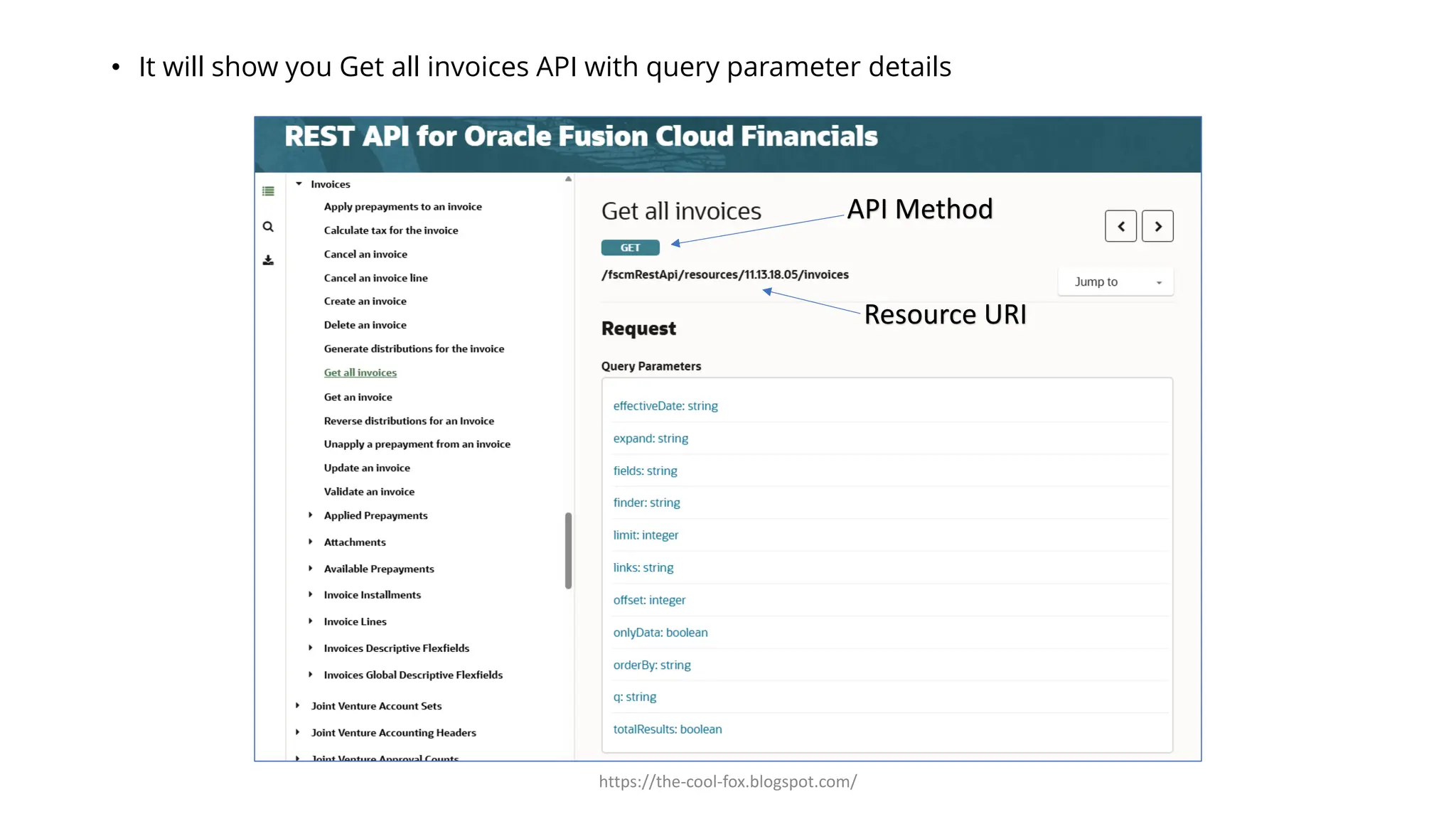Open Reverse distributions for an Invoice
This screenshot has height=819, width=1456.
pos(409,421)
